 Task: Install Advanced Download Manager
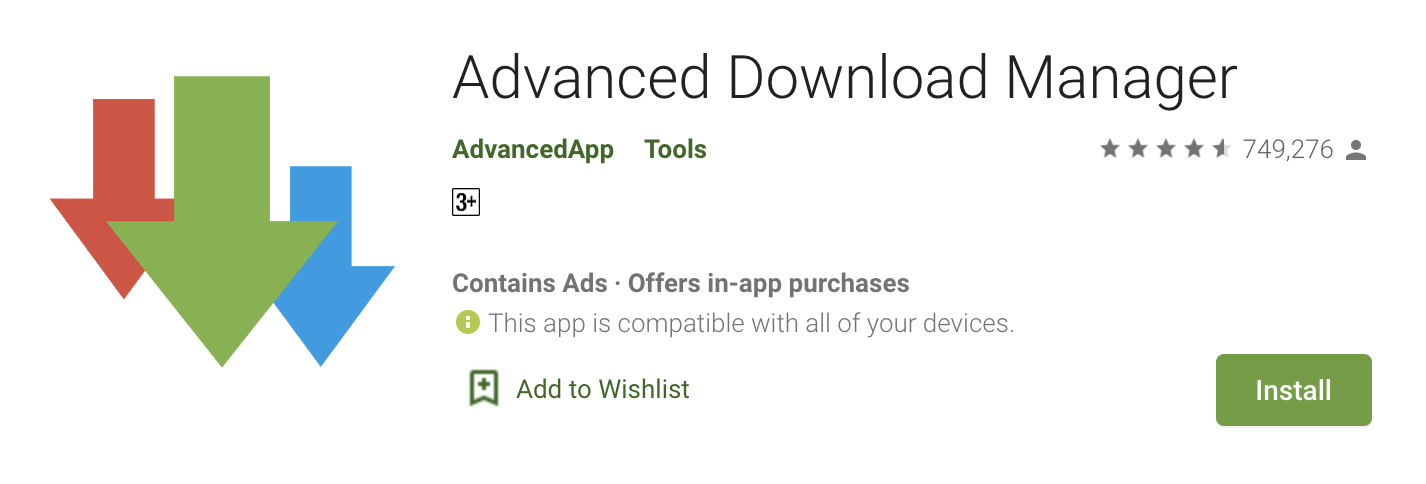pyautogui.click(x=1293, y=390)
